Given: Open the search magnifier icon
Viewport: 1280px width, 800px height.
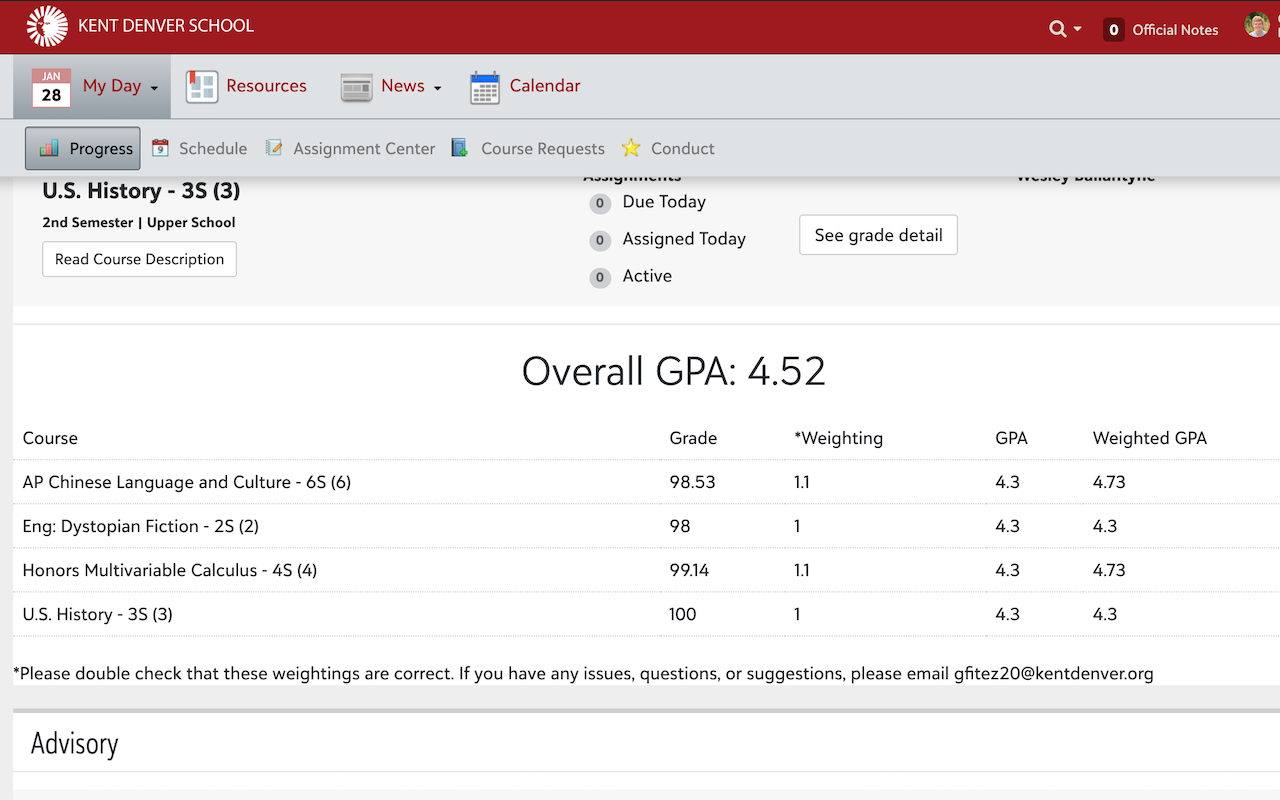Looking at the screenshot, I should coord(1057,29).
